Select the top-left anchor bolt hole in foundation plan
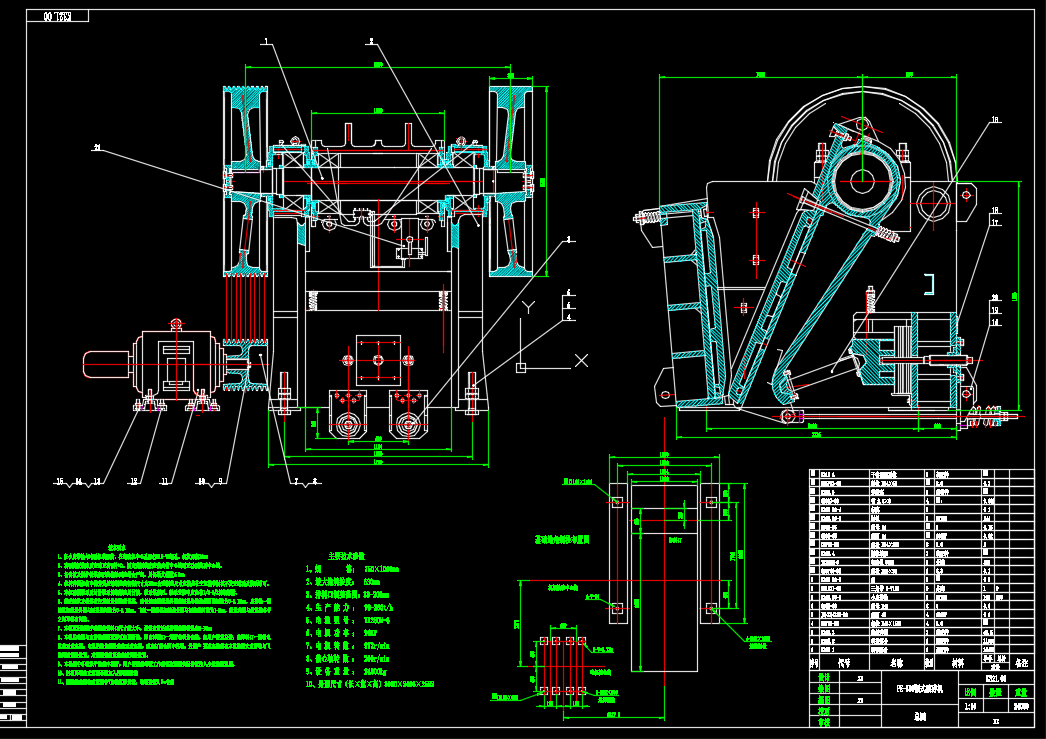This screenshot has width=1046, height=739. point(616,499)
